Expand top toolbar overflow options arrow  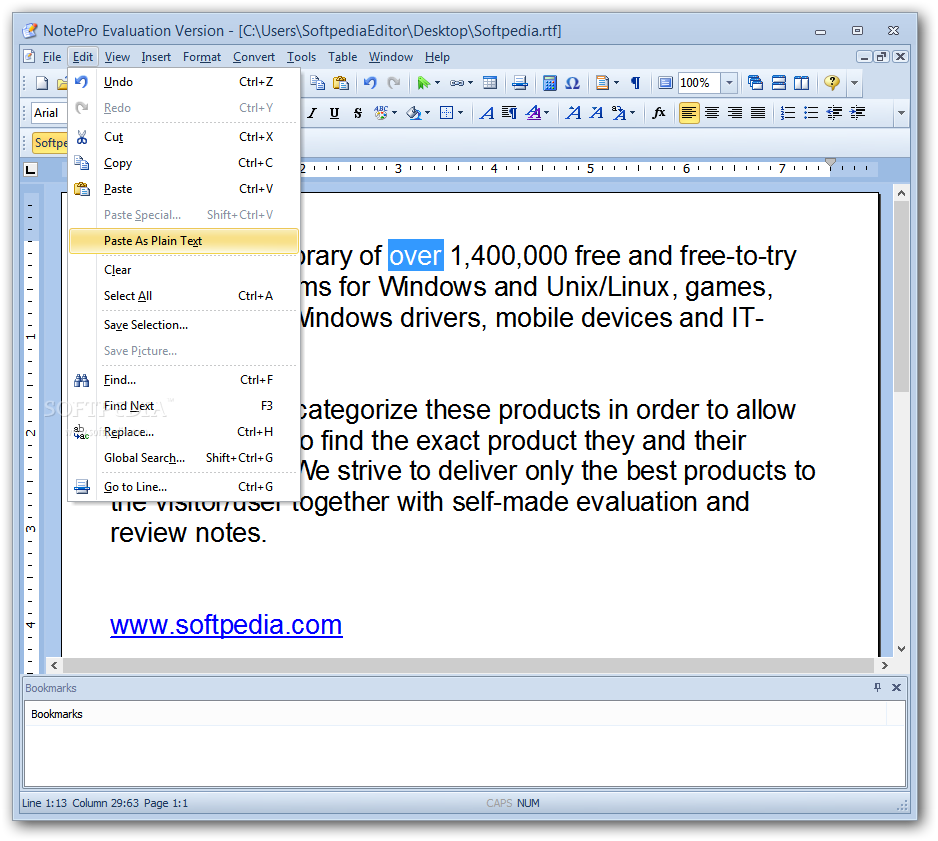tap(855, 83)
